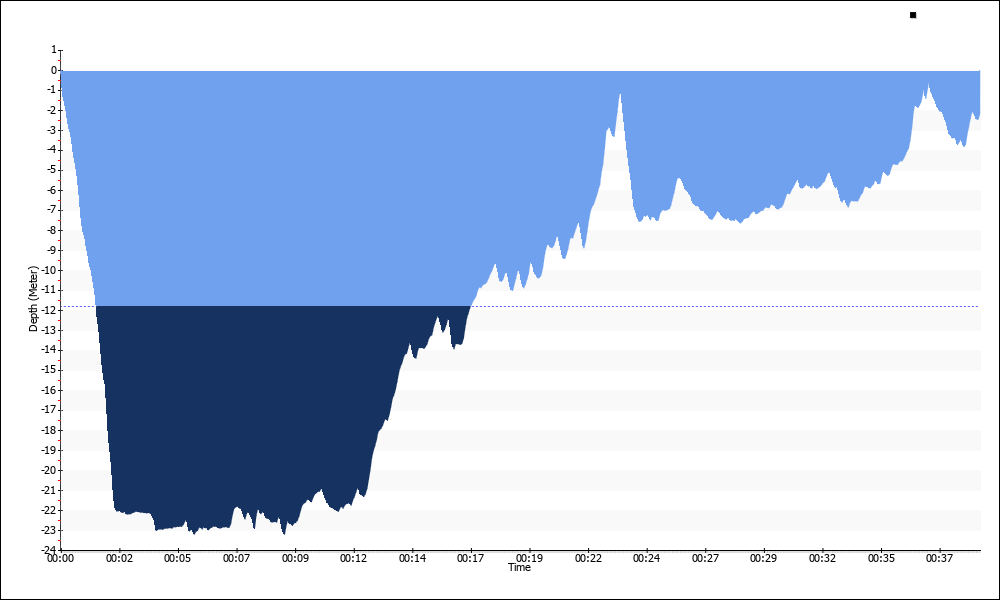
Task: Select the '-5' depth axis label
Action: pyautogui.click(x=51, y=170)
